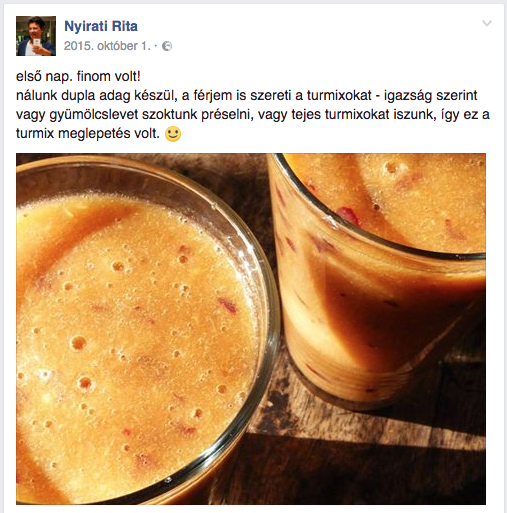Open Nyirati Rita's profile picture

[36, 36]
